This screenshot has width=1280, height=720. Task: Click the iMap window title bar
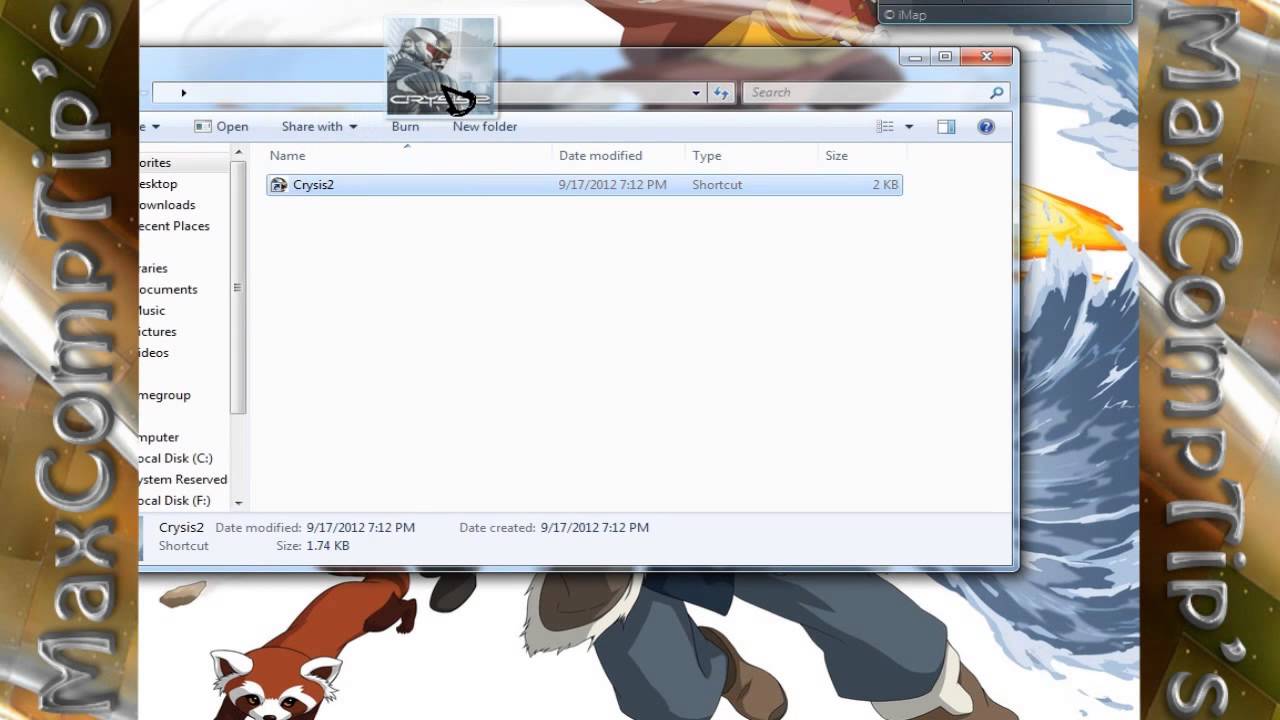[x=1004, y=13]
